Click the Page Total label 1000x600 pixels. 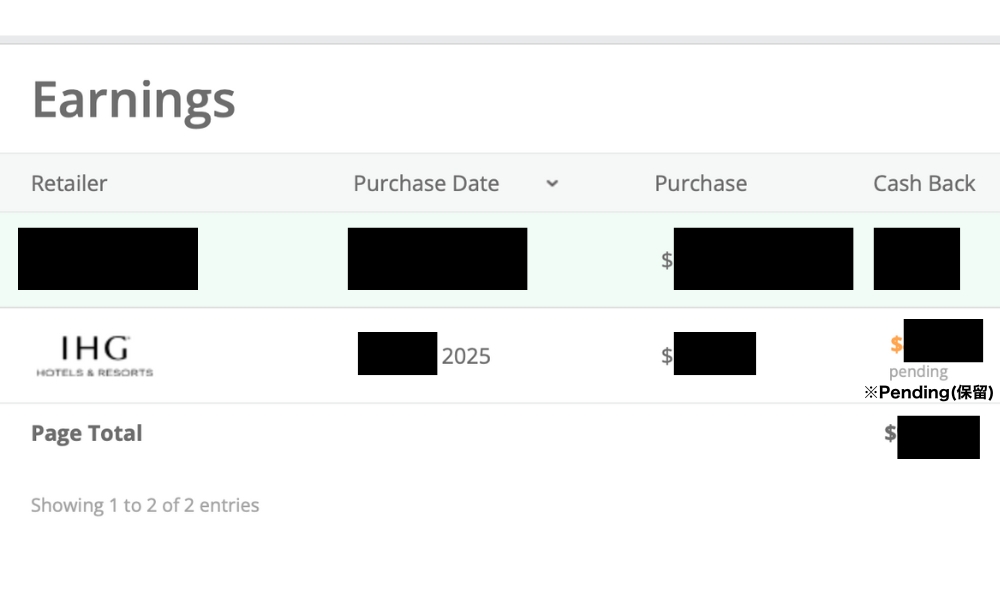(87, 433)
